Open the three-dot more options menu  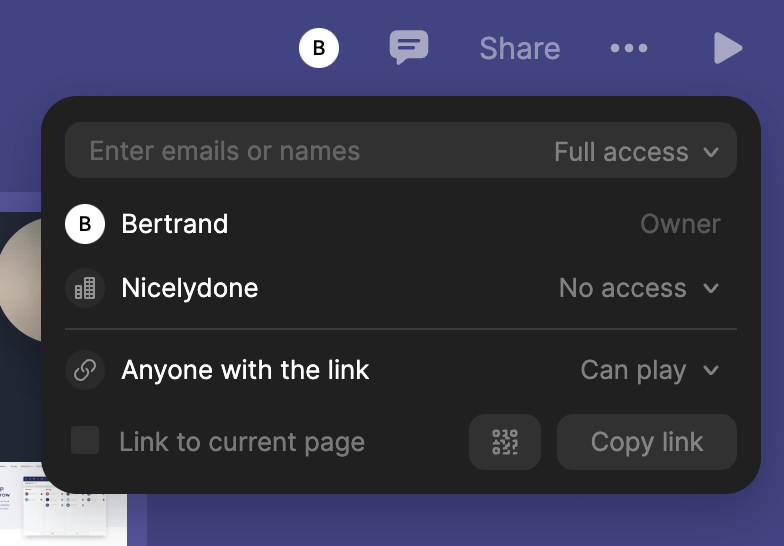(629, 48)
